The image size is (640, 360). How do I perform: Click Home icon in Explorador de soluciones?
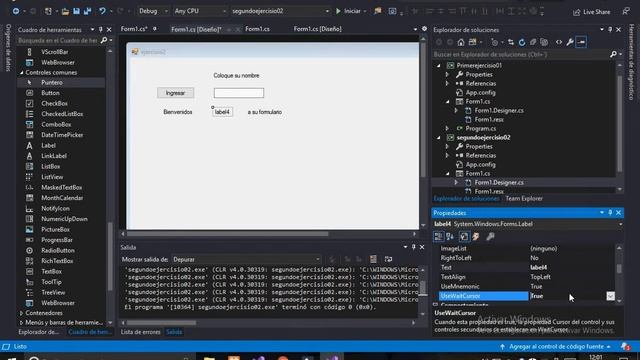[x=461, y=42]
